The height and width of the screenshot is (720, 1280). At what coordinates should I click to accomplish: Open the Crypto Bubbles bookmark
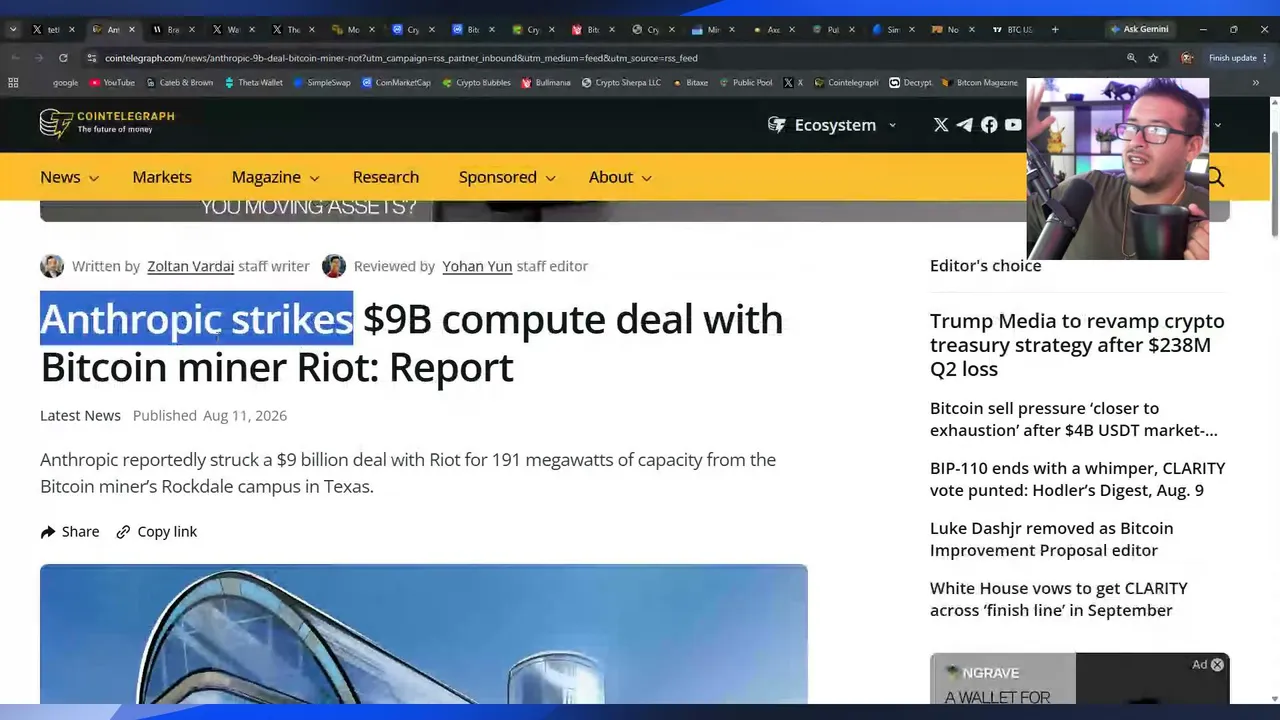(476, 83)
